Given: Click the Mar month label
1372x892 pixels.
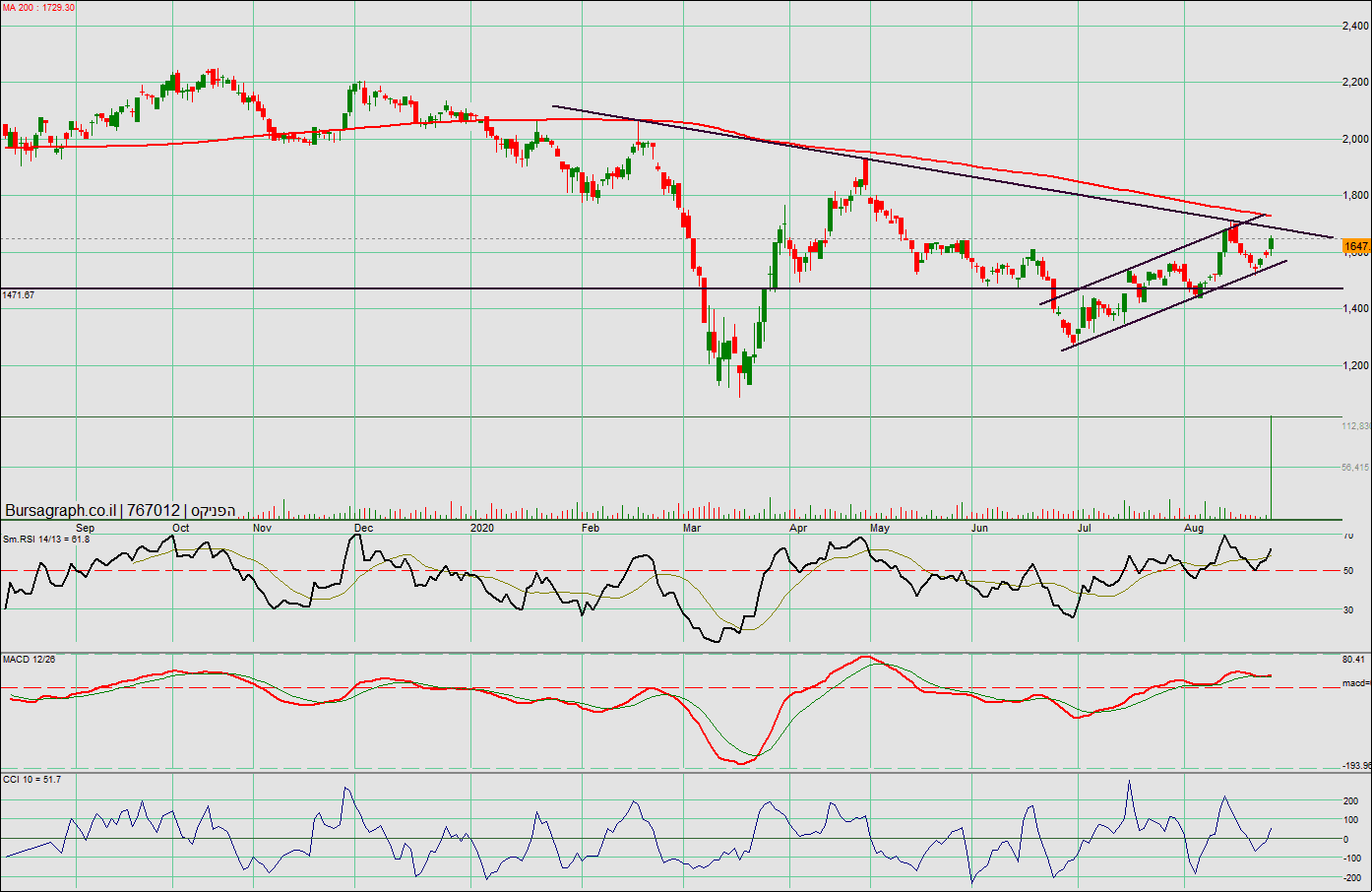Looking at the screenshot, I should pyautogui.click(x=692, y=528).
